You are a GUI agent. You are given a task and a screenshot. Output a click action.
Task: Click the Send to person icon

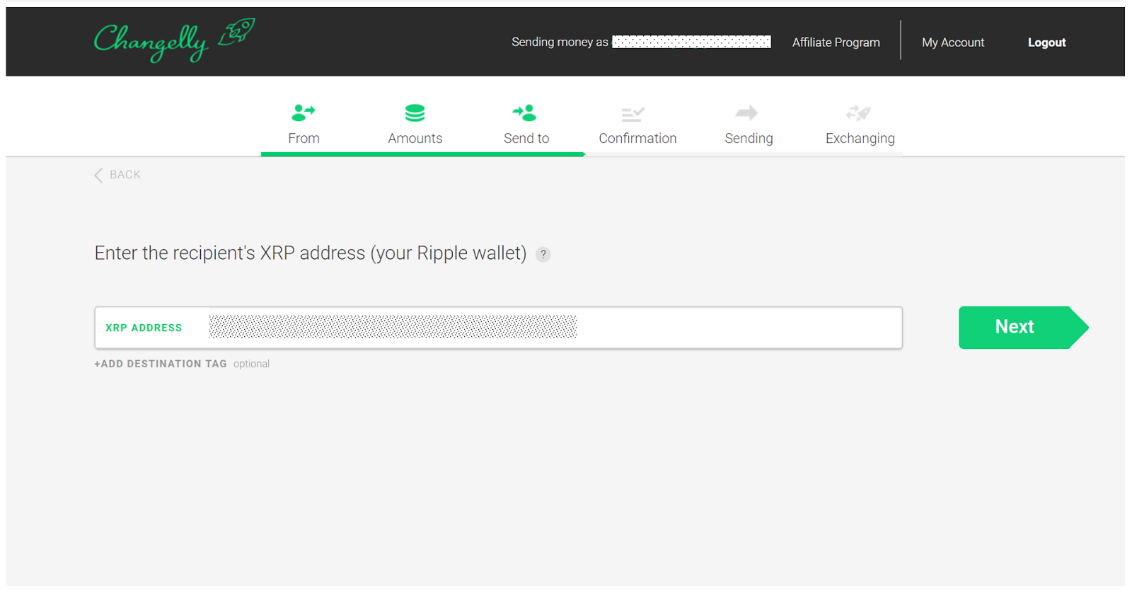[x=525, y=113]
